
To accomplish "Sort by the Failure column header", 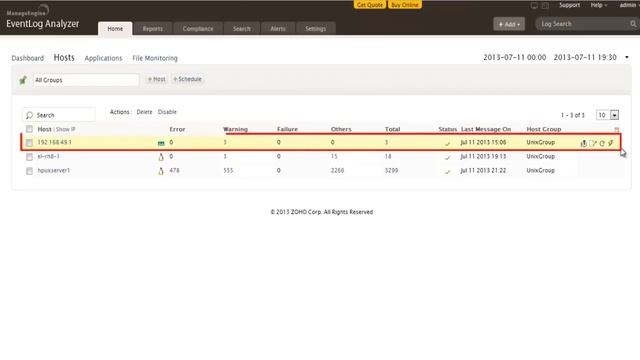I will 287,129.
